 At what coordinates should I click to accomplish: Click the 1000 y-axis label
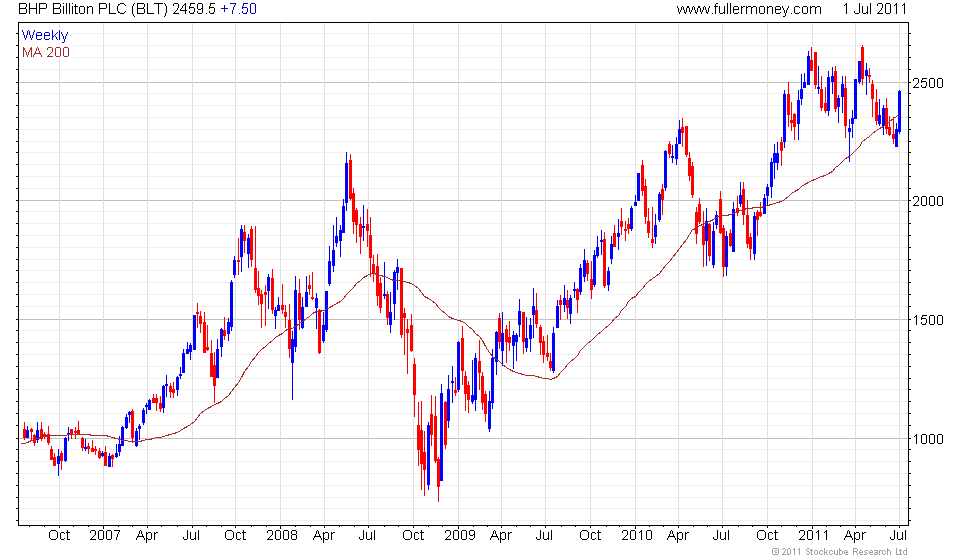click(928, 439)
